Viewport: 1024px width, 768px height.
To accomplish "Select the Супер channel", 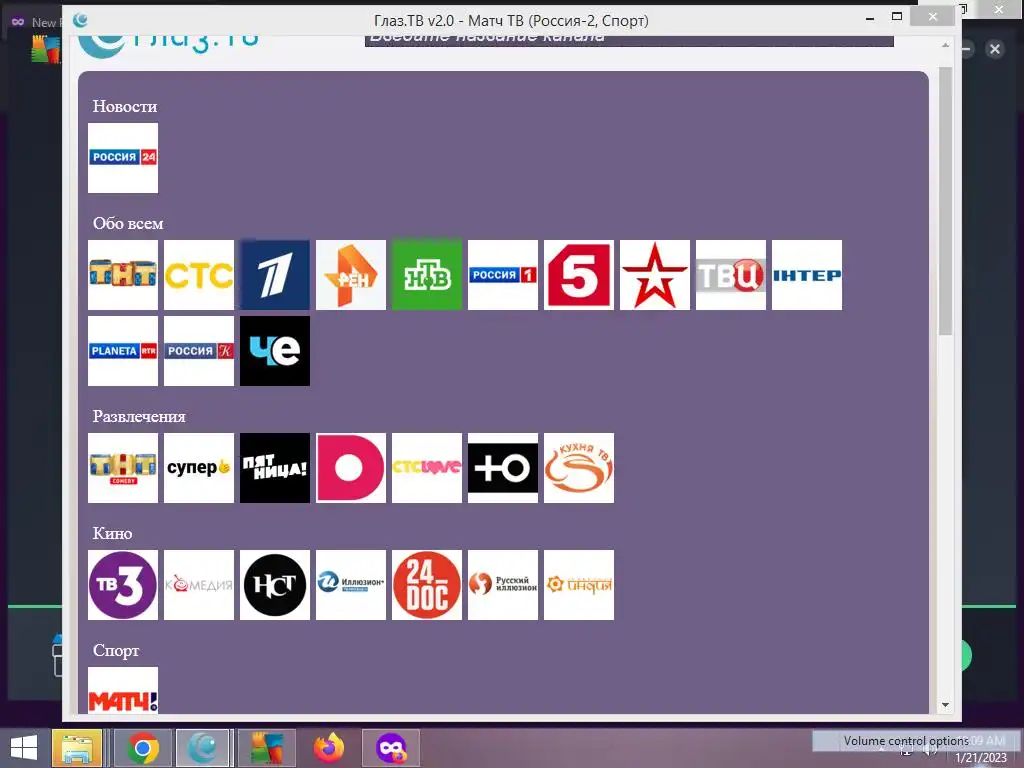I will [199, 468].
